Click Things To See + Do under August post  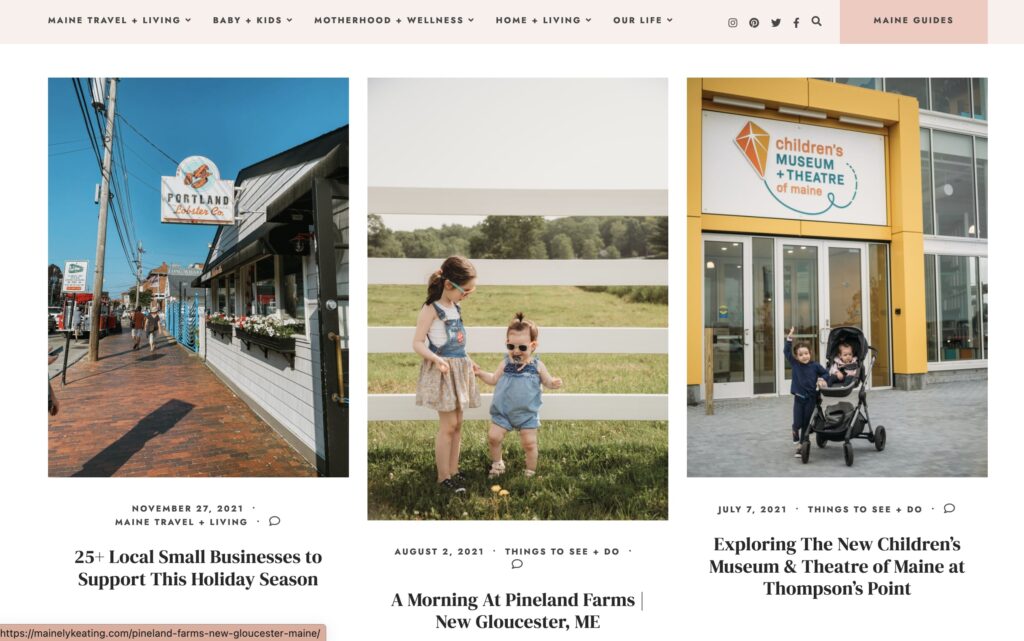pyautogui.click(x=562, y=552)
